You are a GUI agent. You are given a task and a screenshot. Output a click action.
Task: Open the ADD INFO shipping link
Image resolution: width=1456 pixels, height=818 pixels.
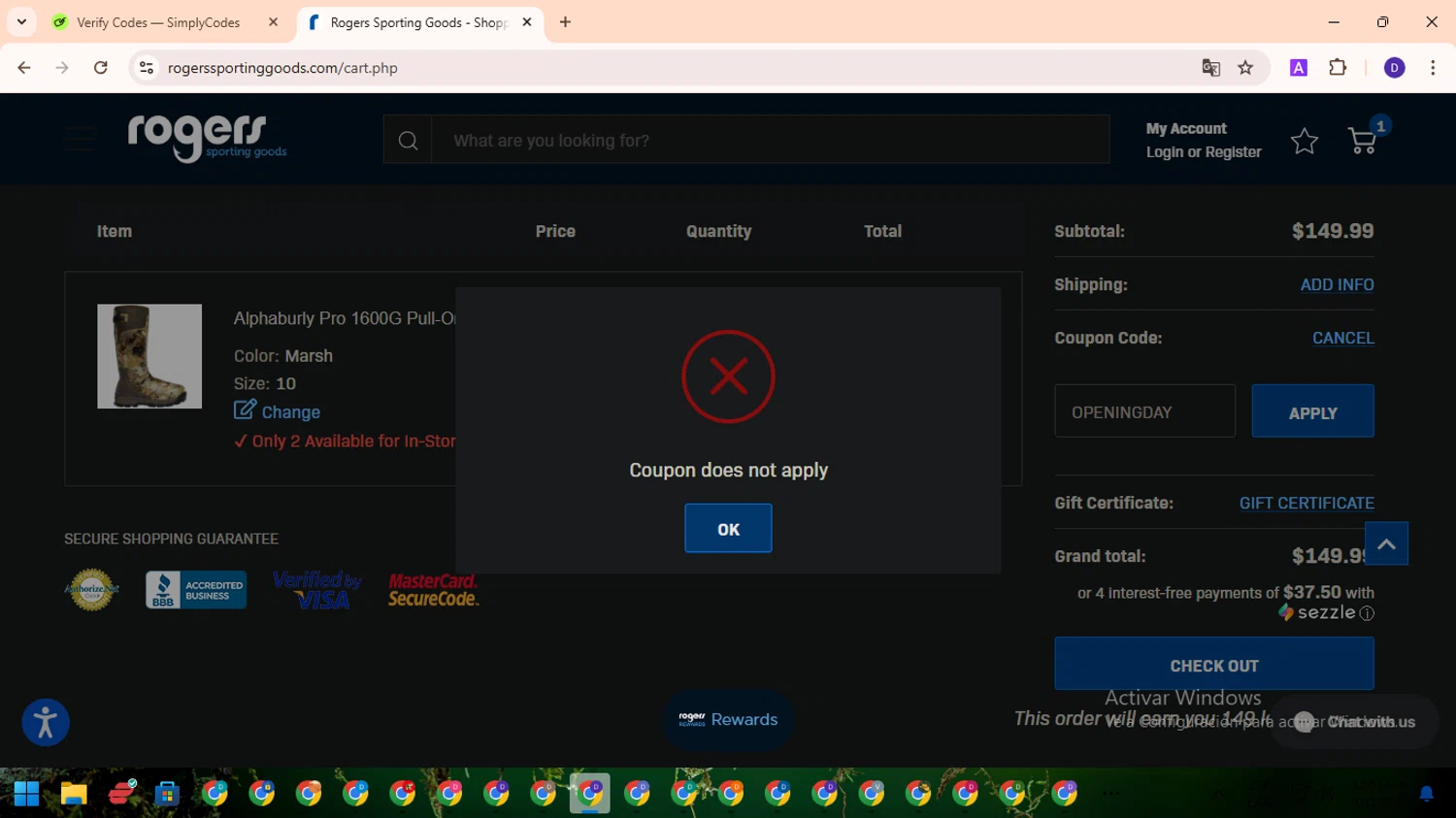[x=1337, y=284]
